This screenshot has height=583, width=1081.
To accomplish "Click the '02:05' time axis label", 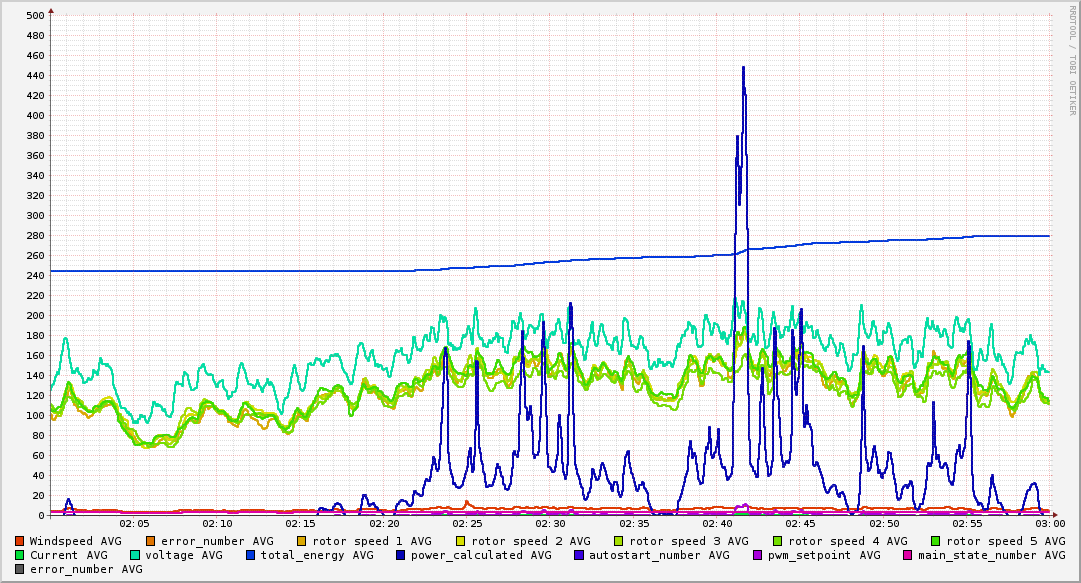I will point(134,524).
